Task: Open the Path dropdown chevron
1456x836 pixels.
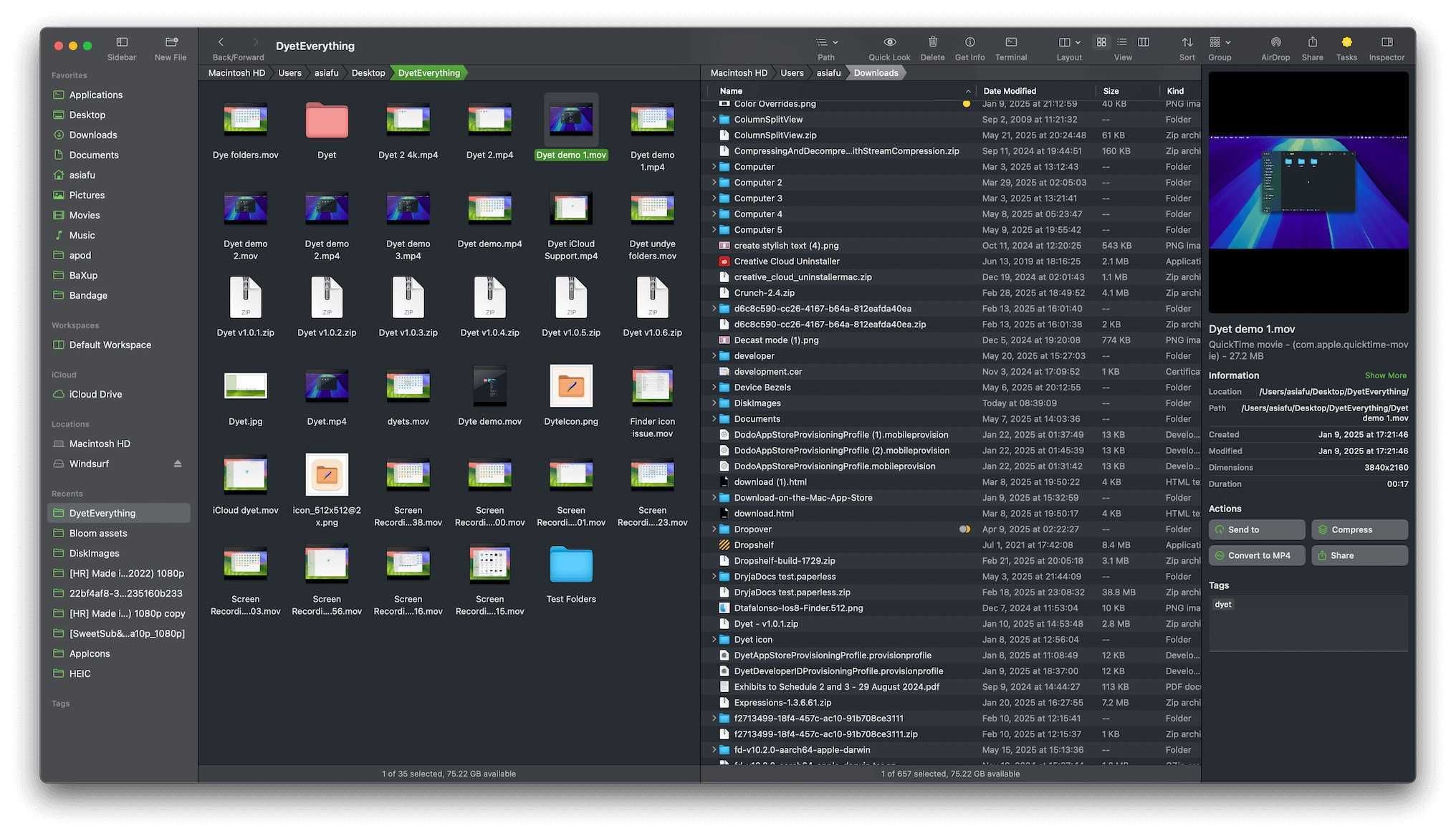Action: [835, 42]
